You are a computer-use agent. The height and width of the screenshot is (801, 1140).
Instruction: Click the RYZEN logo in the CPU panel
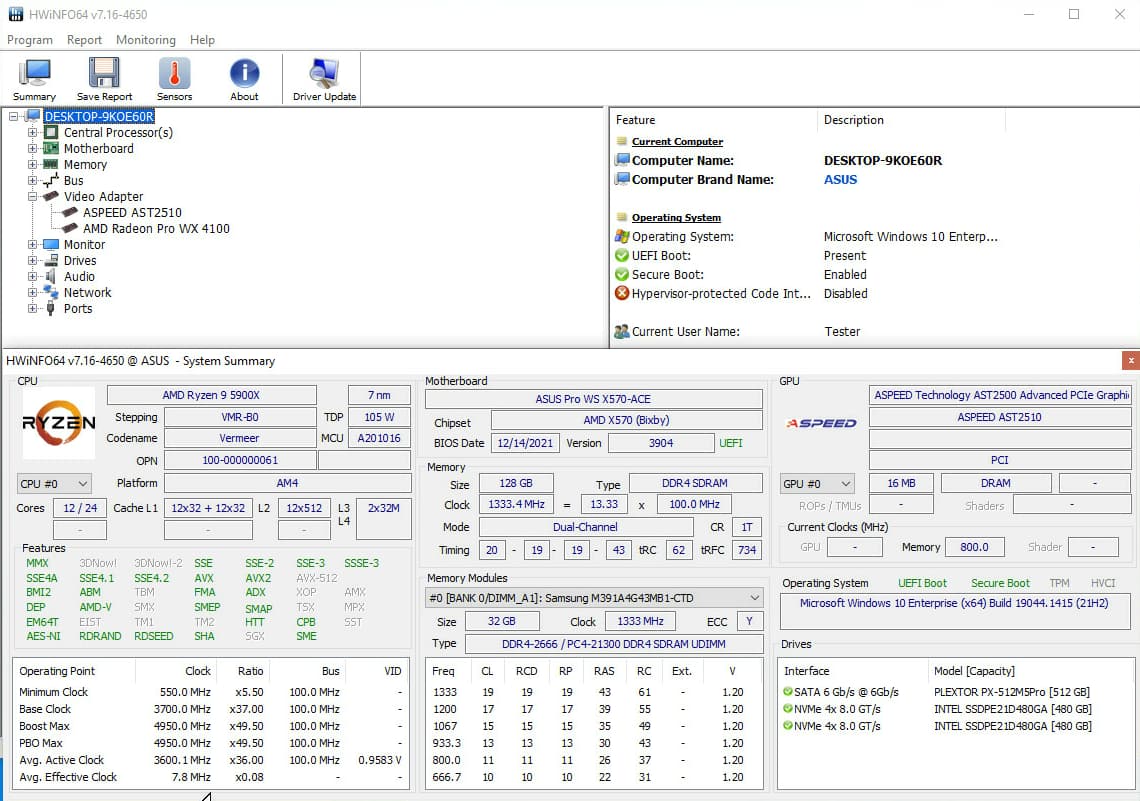pos(58,423)
